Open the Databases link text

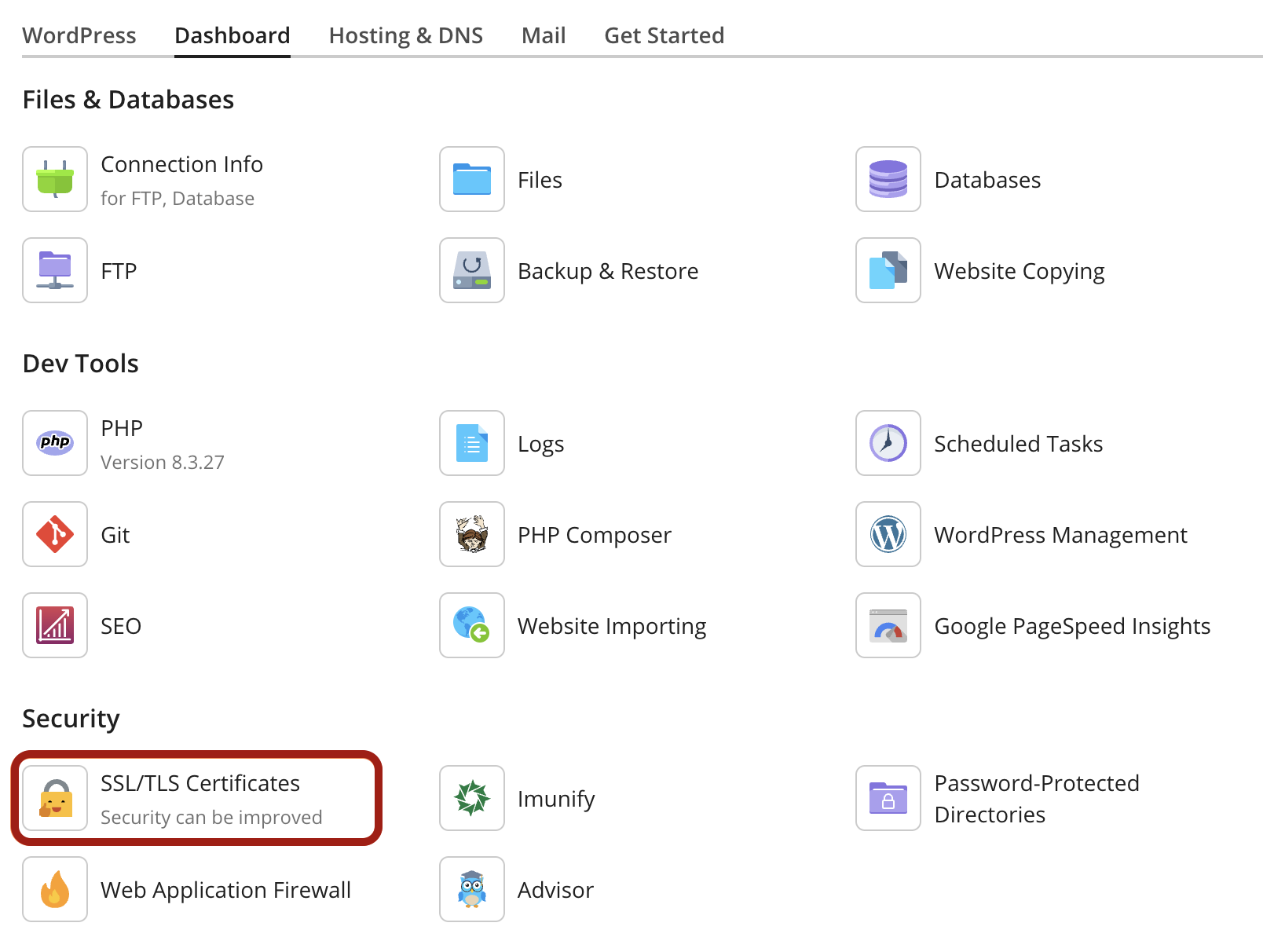point(988,180)
